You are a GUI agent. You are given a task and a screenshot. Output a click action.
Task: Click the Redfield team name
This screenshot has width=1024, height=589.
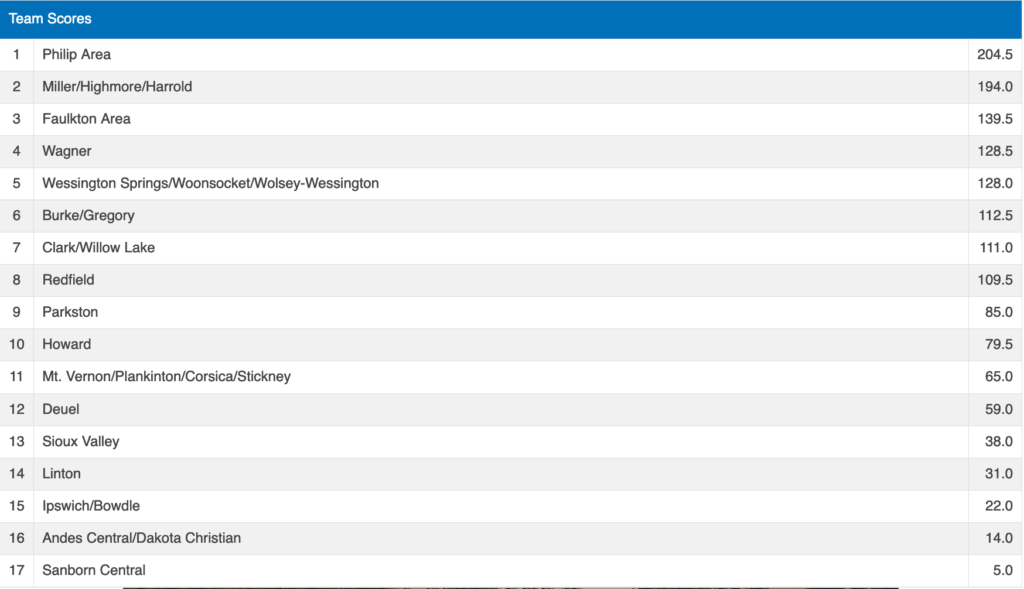tap(68, 280)
